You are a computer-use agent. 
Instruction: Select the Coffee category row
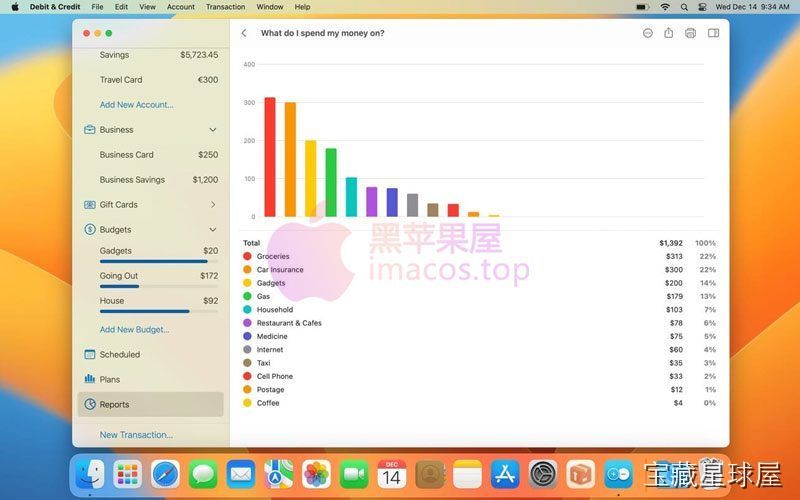point(479,403)
